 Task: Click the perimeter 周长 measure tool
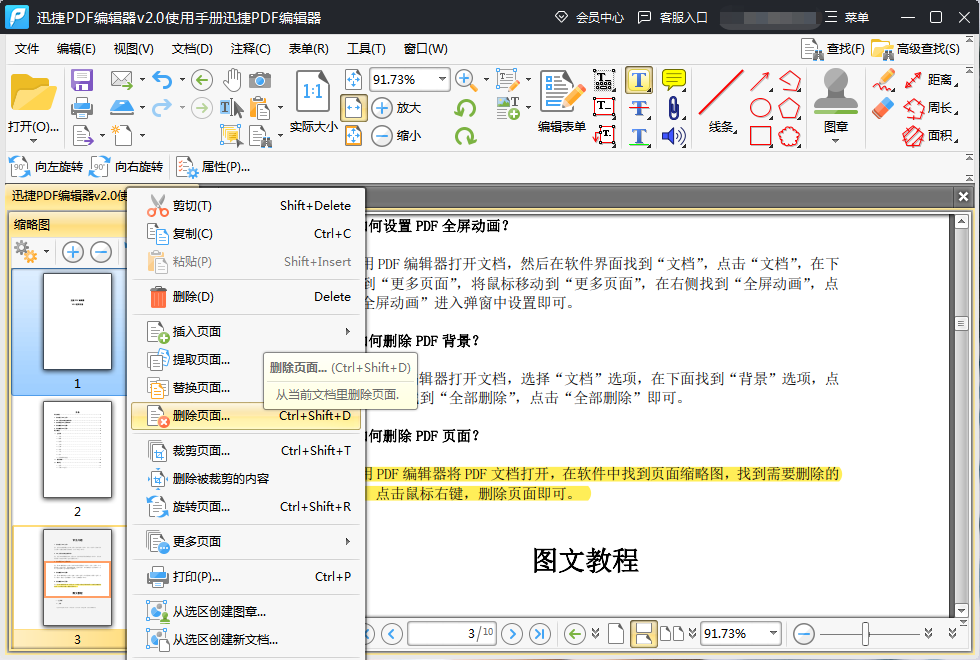click(930, 108)
